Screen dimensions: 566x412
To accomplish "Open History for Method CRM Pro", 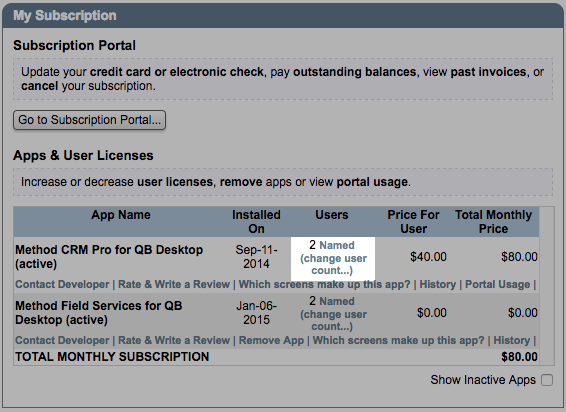I will point(437,284).
